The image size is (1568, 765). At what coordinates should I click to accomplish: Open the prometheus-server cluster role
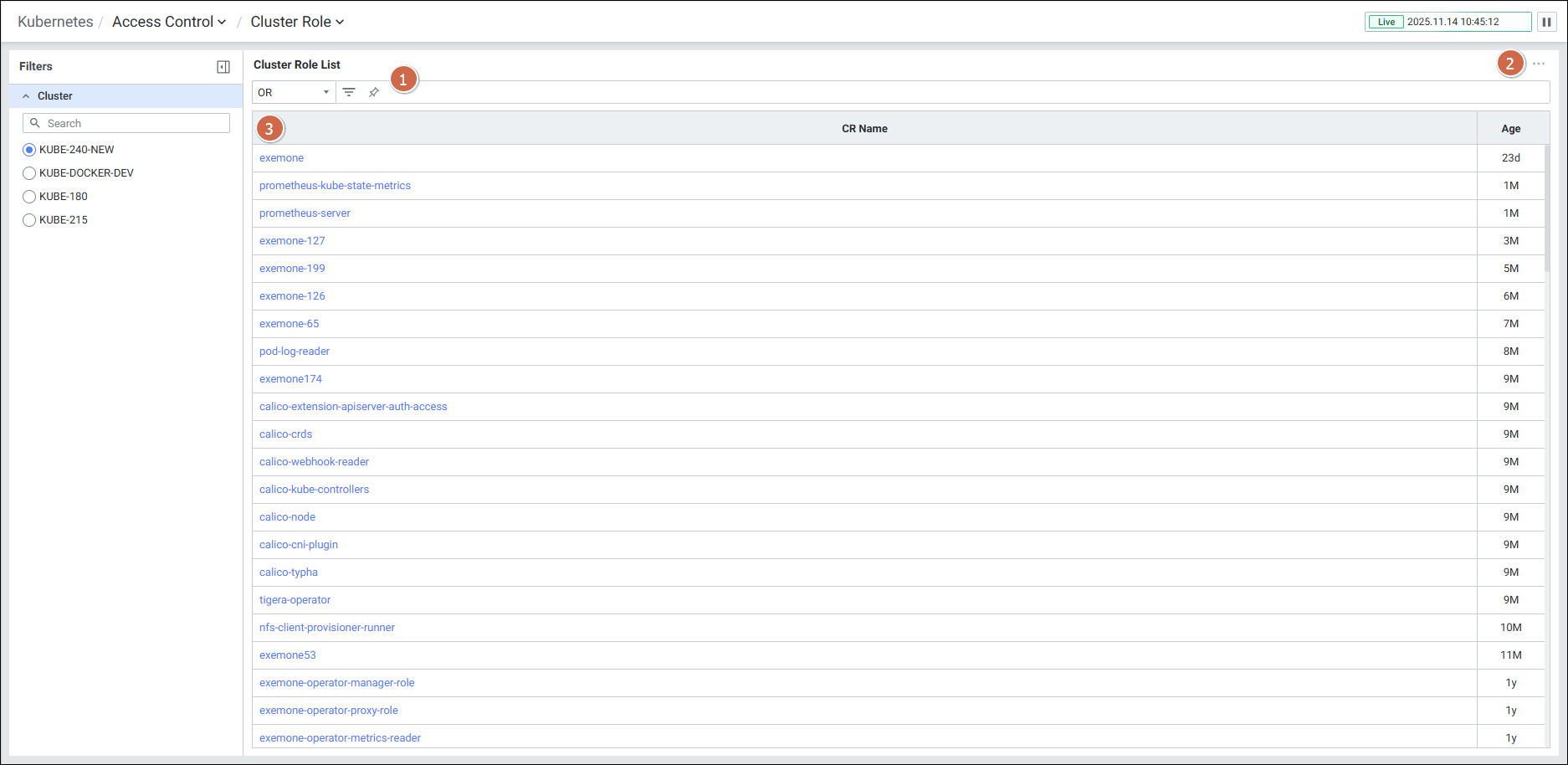click(305, 213)
